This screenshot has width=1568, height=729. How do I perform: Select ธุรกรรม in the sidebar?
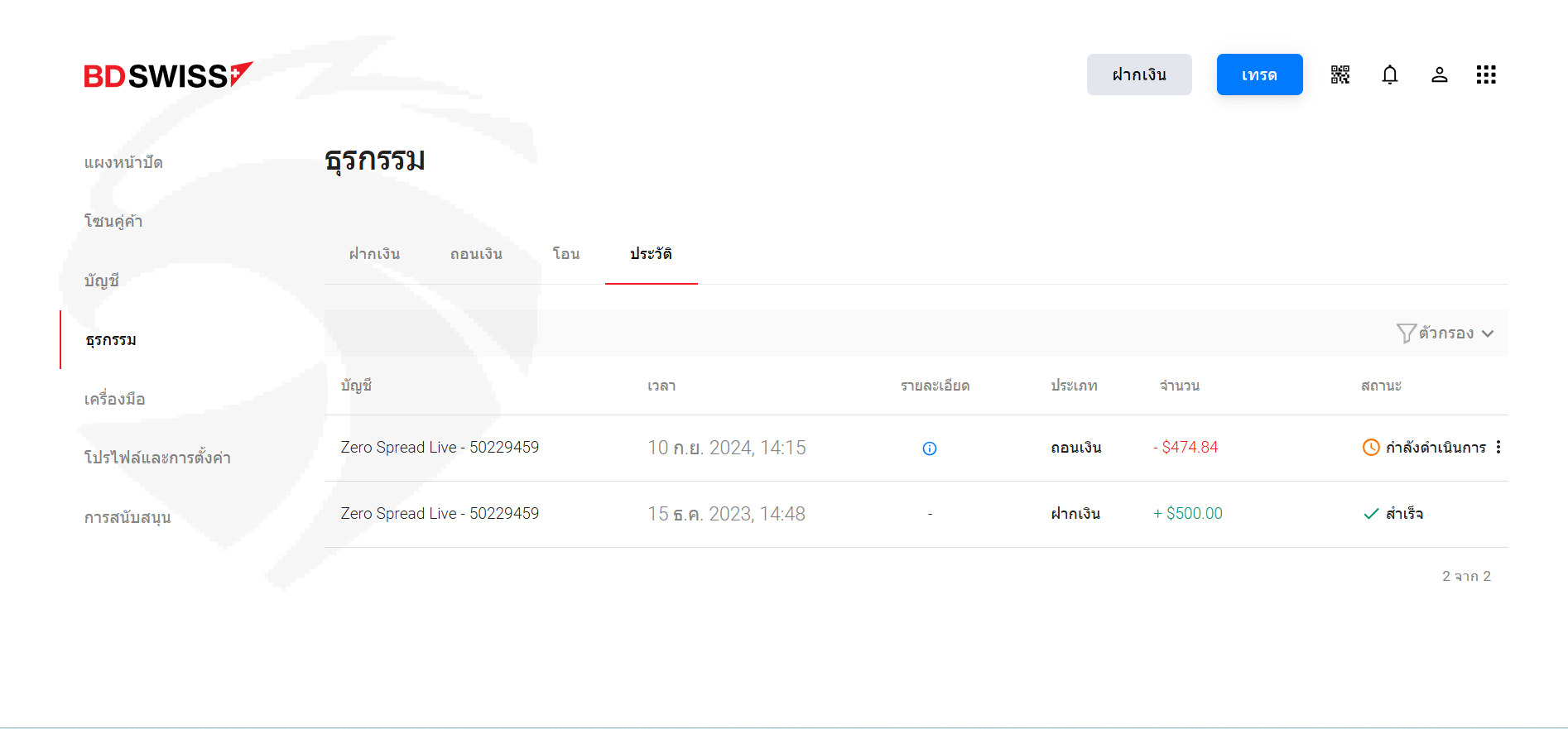pos(111,340)
